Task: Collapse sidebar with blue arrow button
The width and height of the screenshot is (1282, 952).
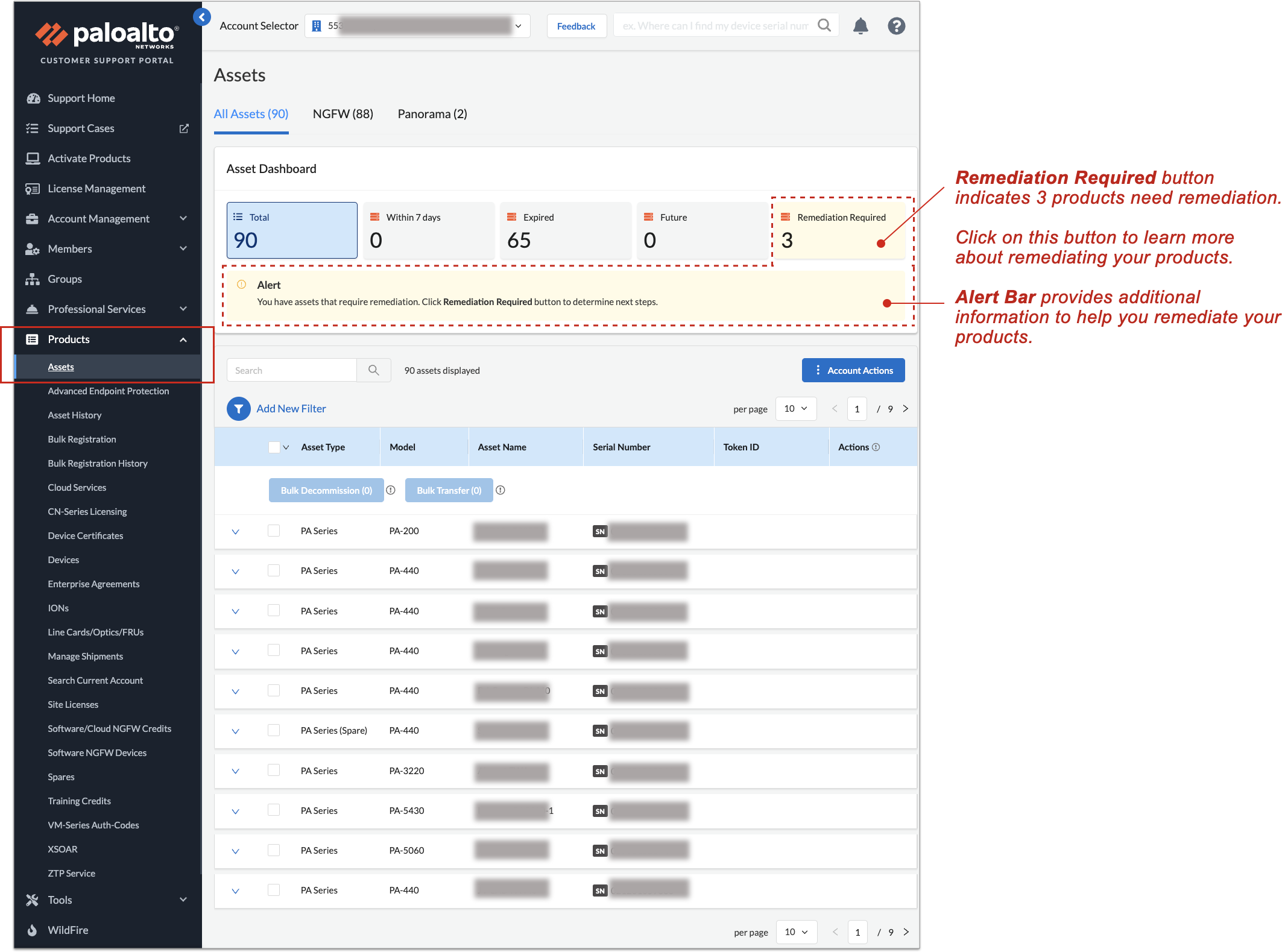Action: 202,17
